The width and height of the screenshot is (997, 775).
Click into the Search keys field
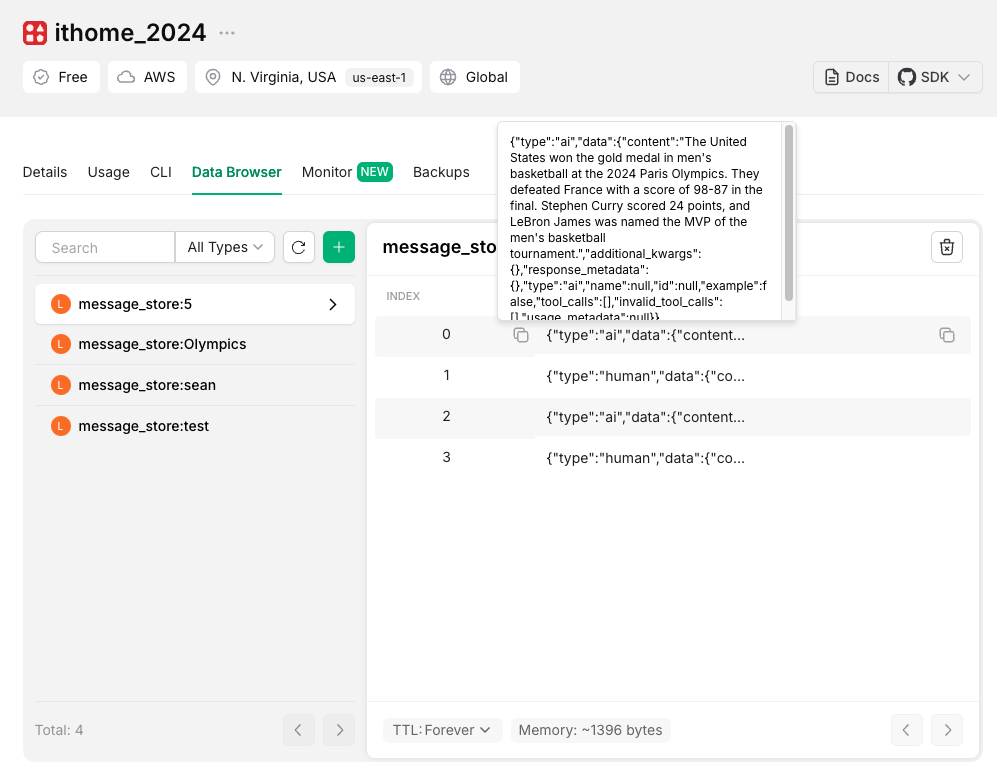105,247
